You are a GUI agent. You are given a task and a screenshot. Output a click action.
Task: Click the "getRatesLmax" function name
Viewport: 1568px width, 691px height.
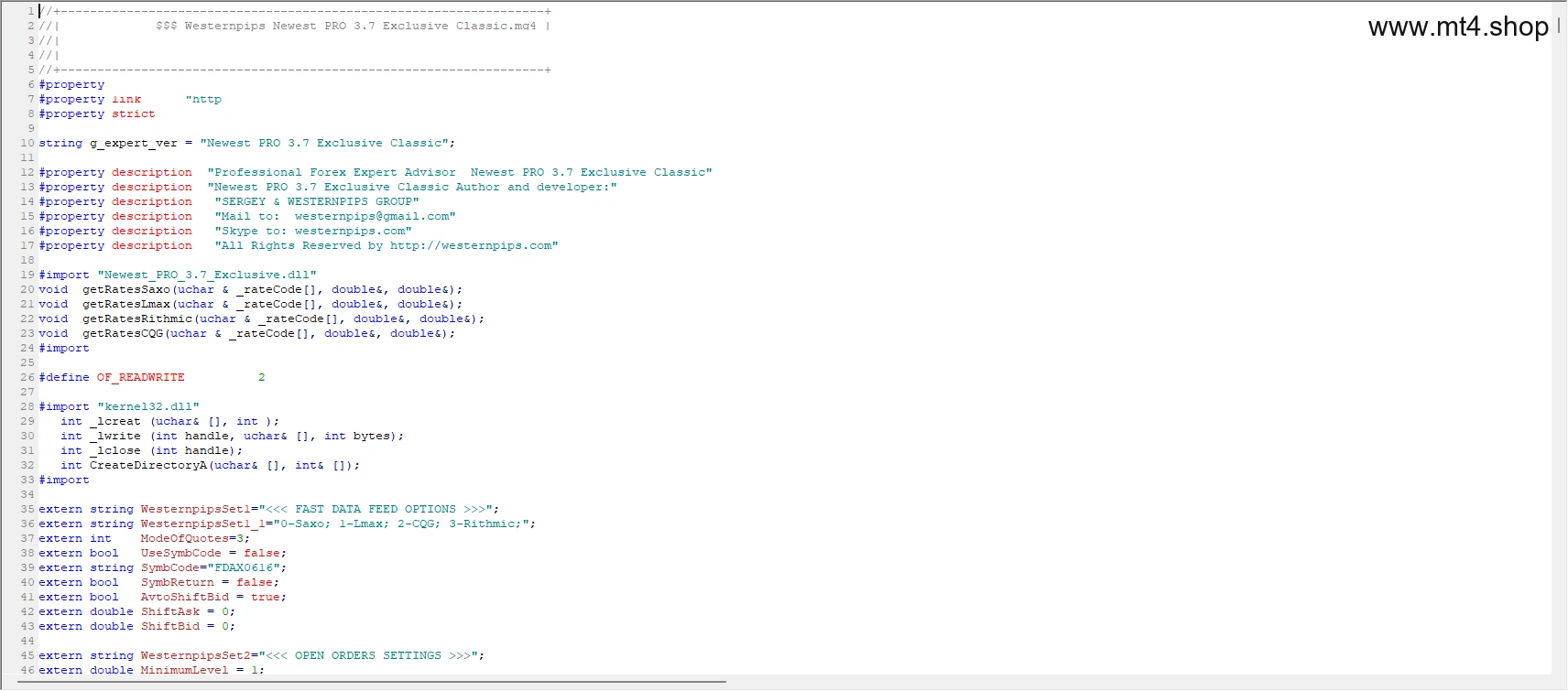(126, 304)
